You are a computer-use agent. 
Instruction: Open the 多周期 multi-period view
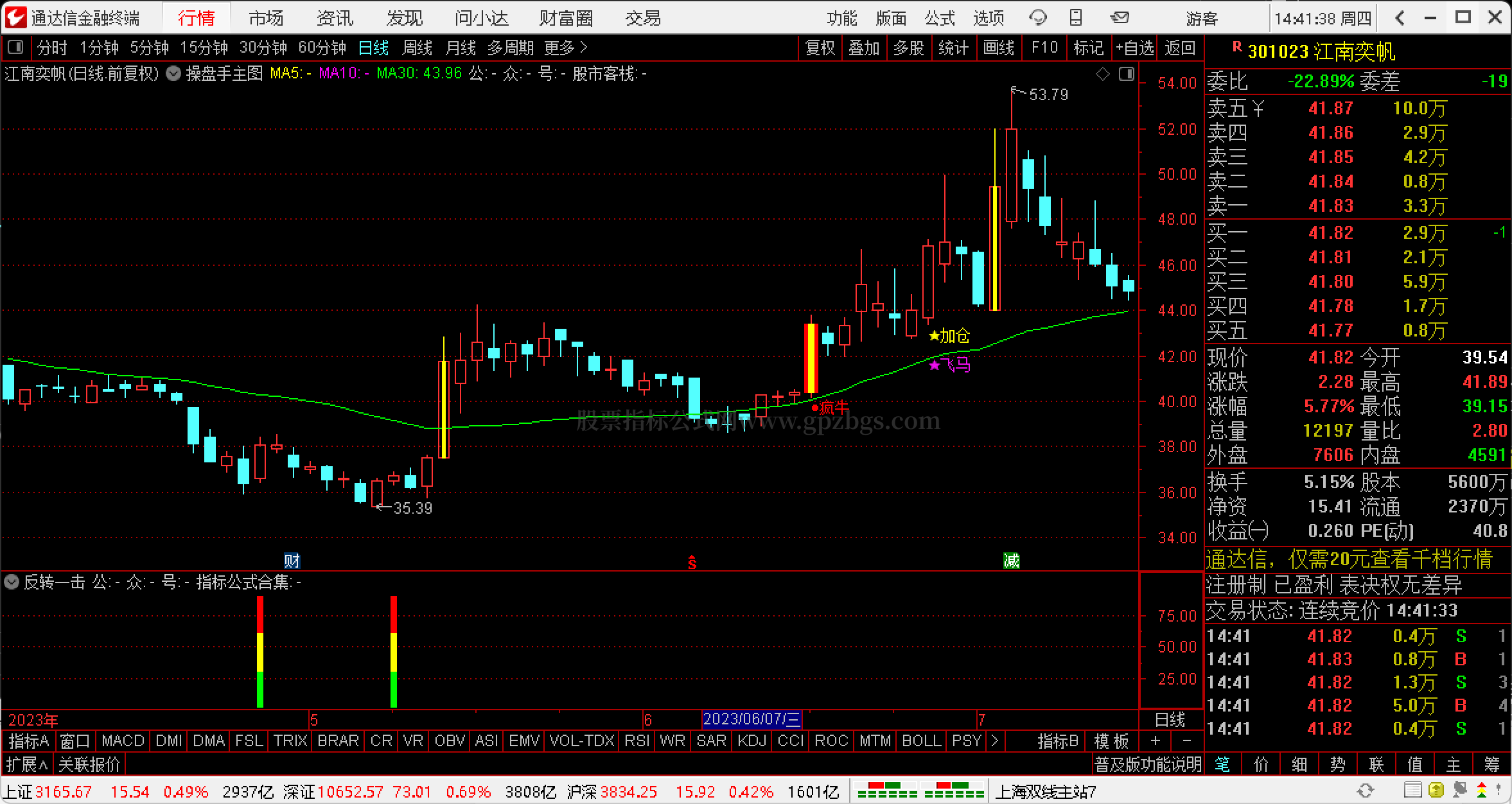(511, 48)
